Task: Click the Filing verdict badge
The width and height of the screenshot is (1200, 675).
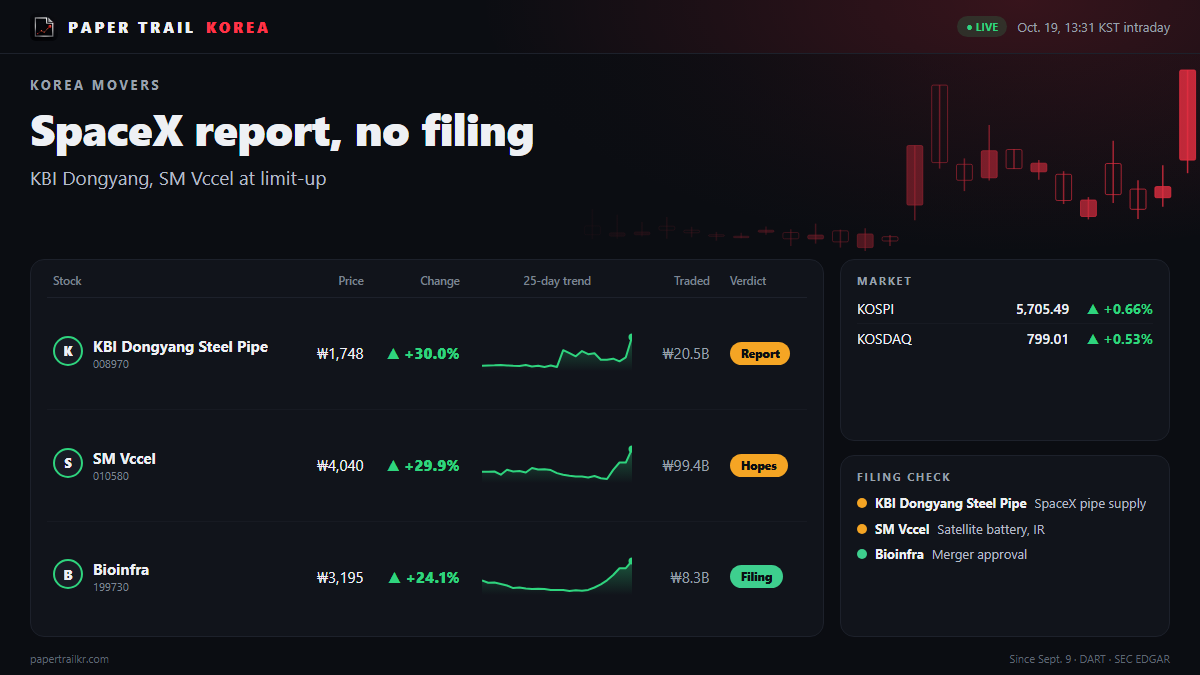Action: [756, 577]
